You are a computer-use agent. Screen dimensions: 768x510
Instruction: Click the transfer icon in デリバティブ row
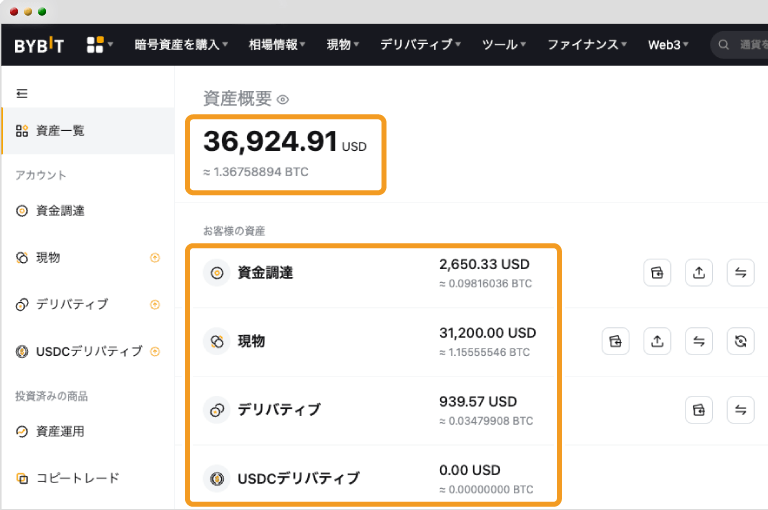(x=741, y=410)
